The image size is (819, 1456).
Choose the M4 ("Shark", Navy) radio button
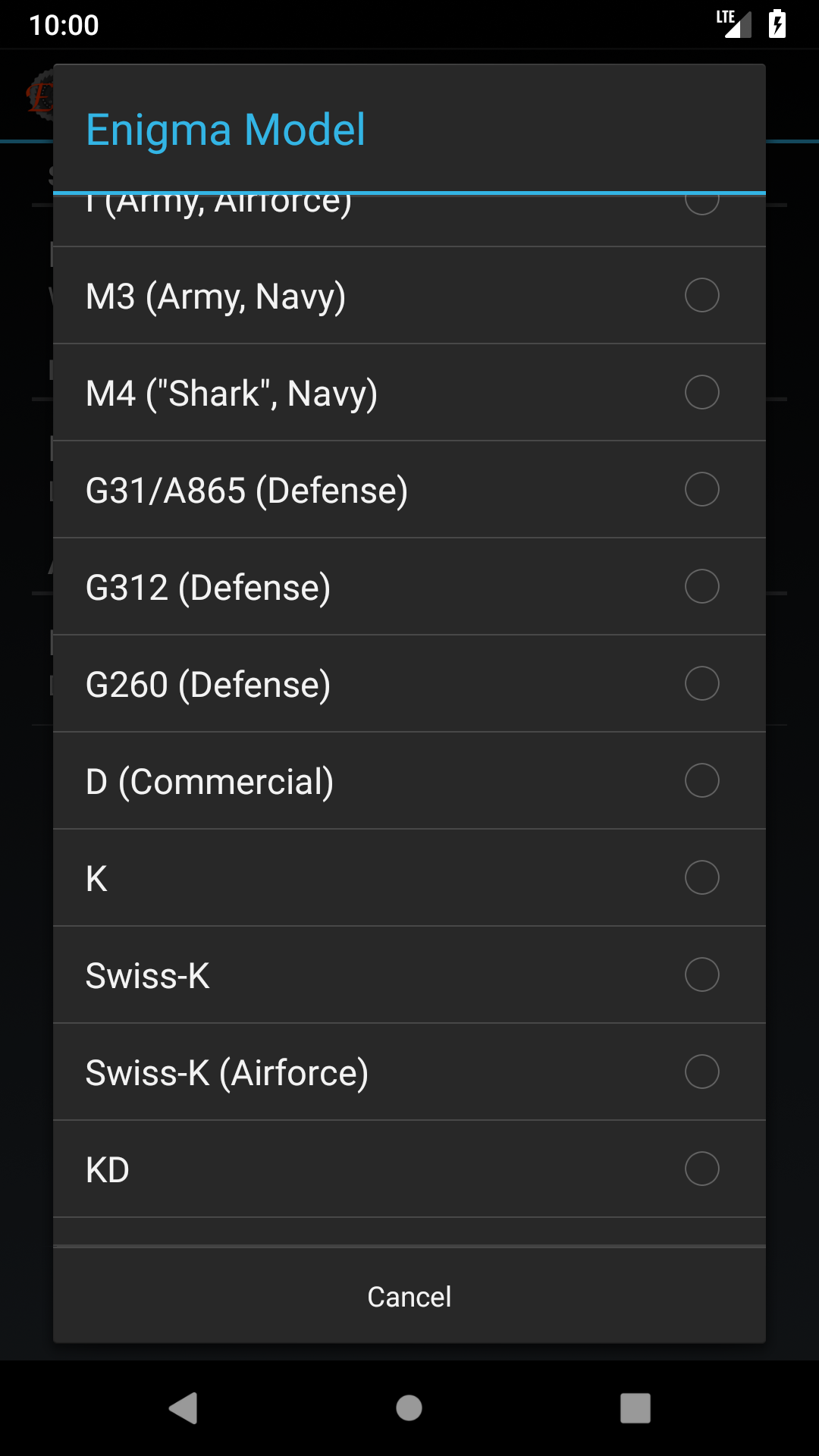[701, 392]
